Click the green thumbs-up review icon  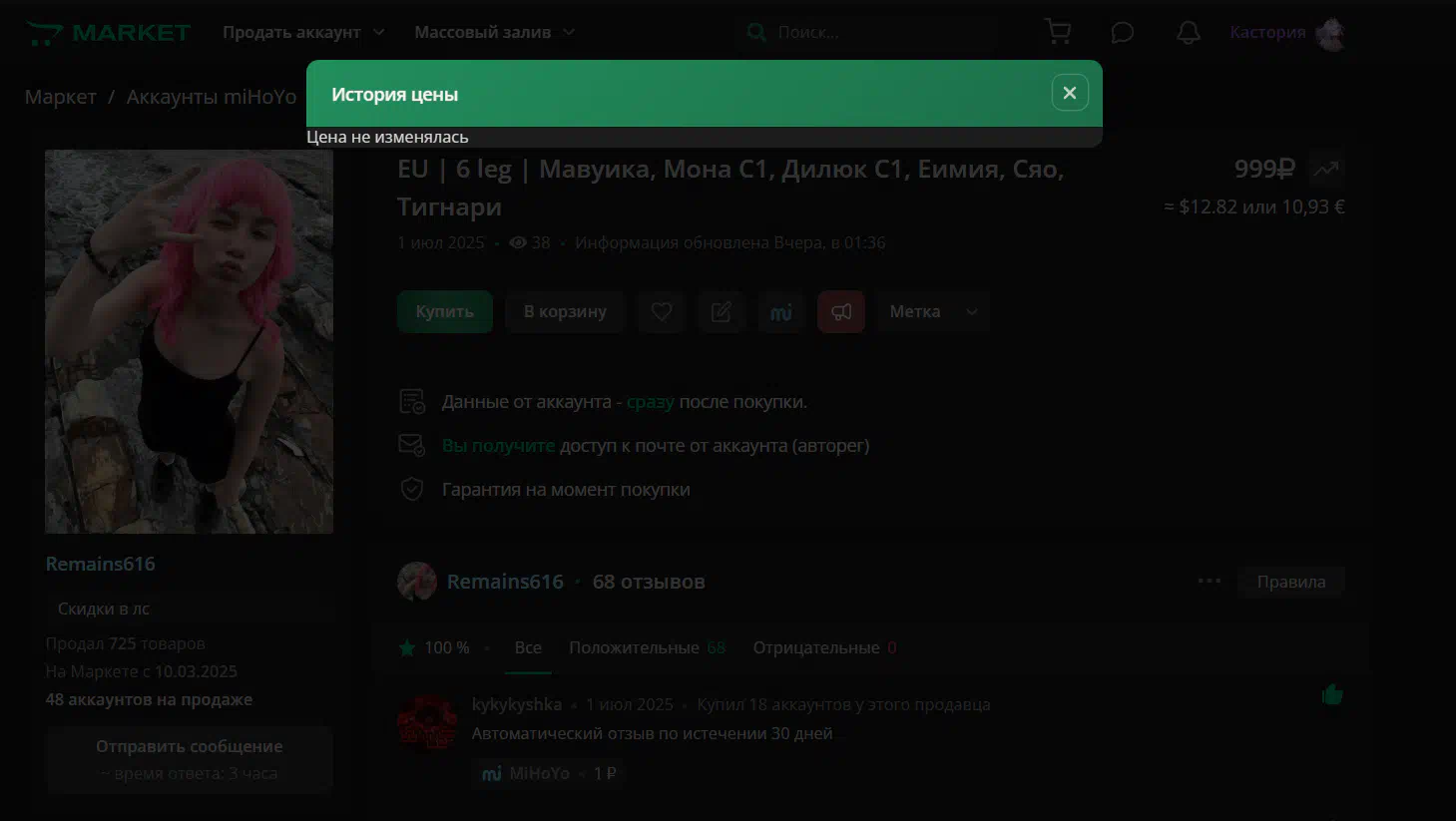pyautogui.click(x=1332, y=694)
